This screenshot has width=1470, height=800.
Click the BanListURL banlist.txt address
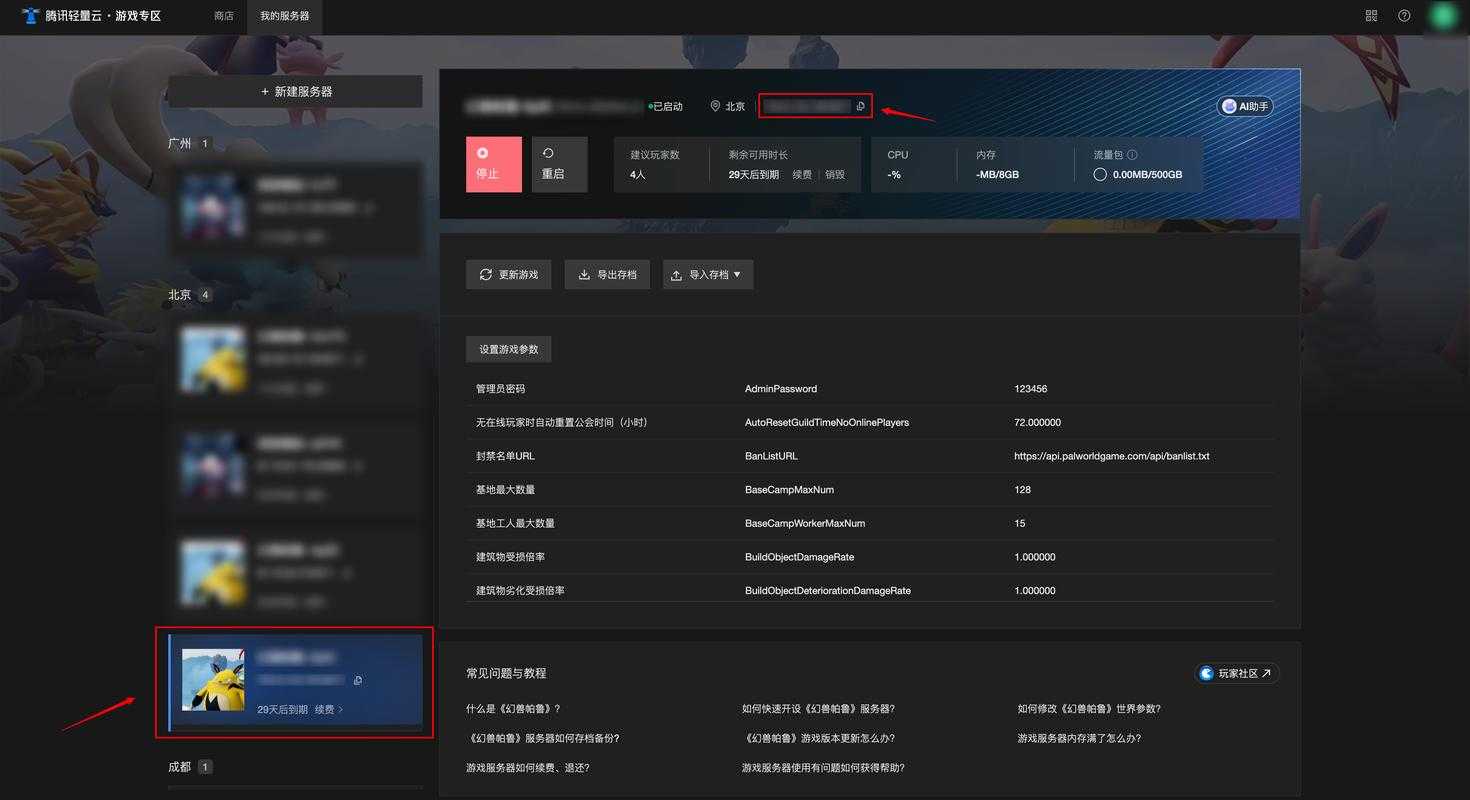(1112, 456)
